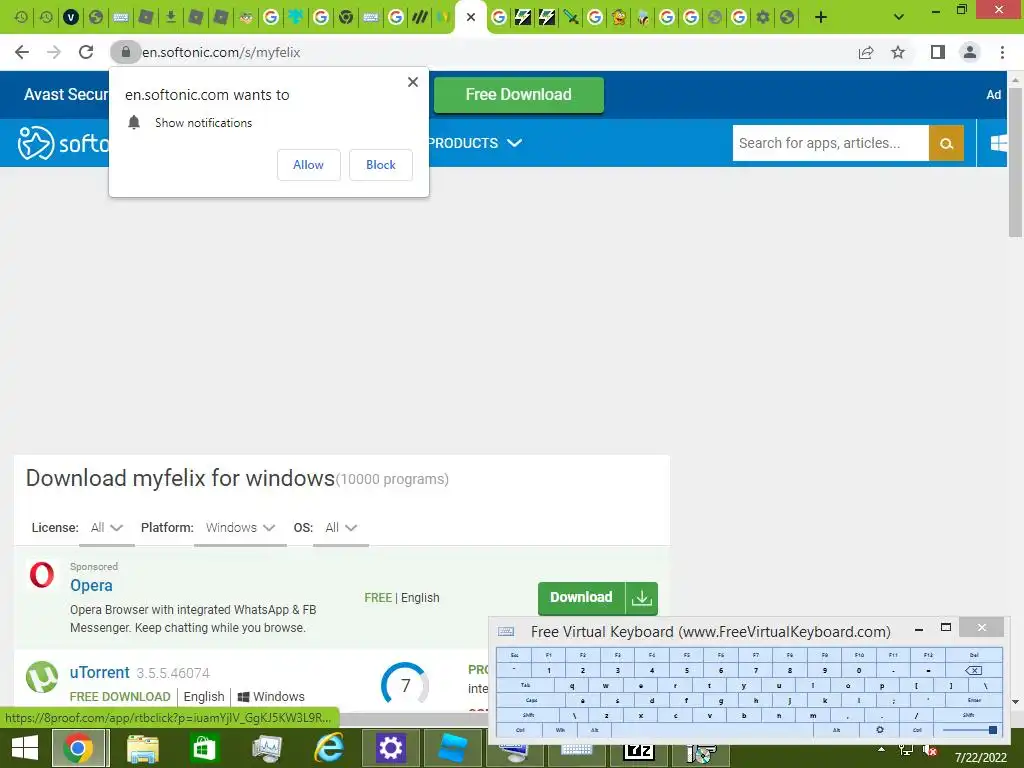Open a new tab with plus

coord(821,18)
